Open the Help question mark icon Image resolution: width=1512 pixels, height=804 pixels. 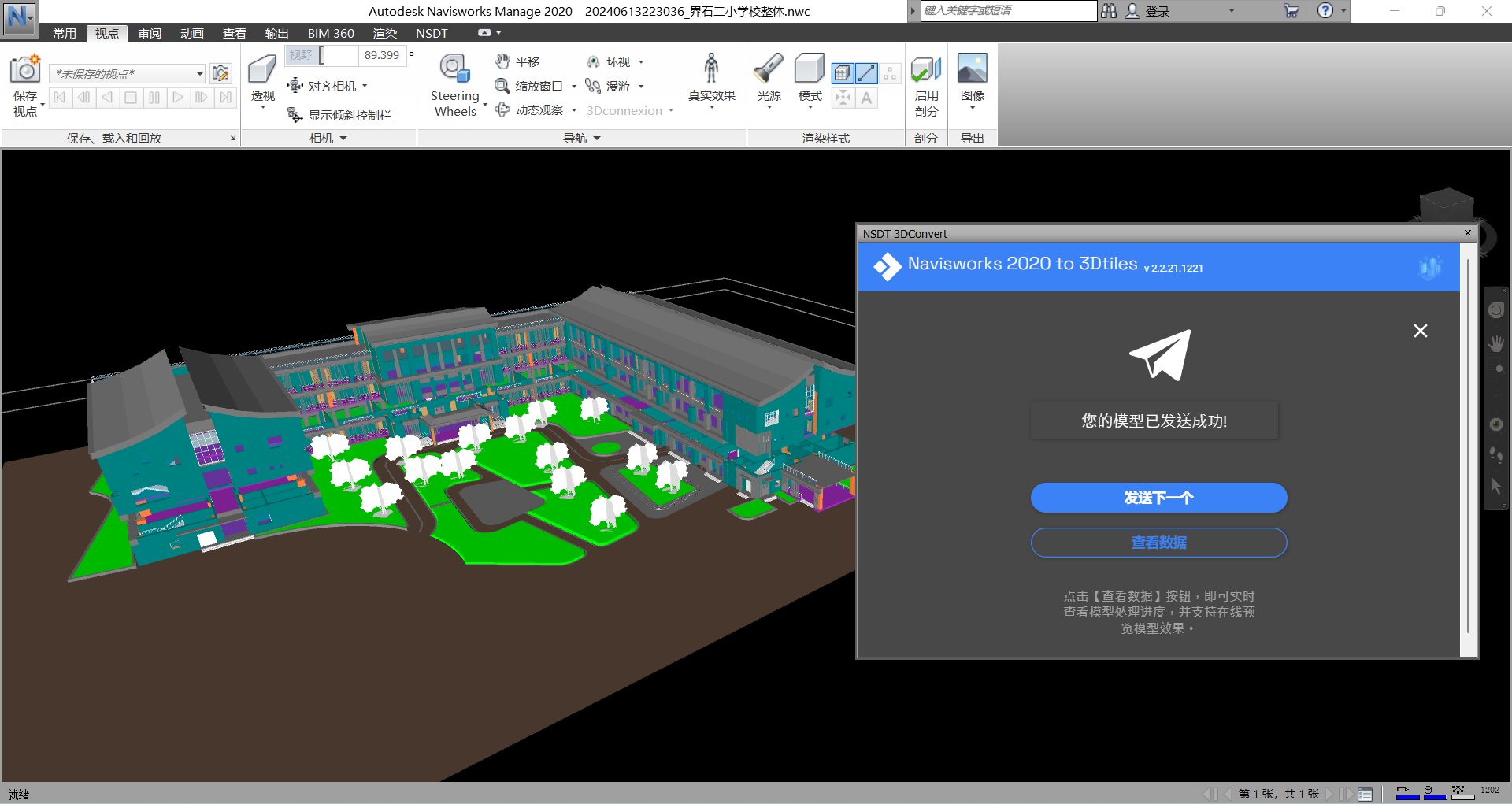tap(1325, 11)
